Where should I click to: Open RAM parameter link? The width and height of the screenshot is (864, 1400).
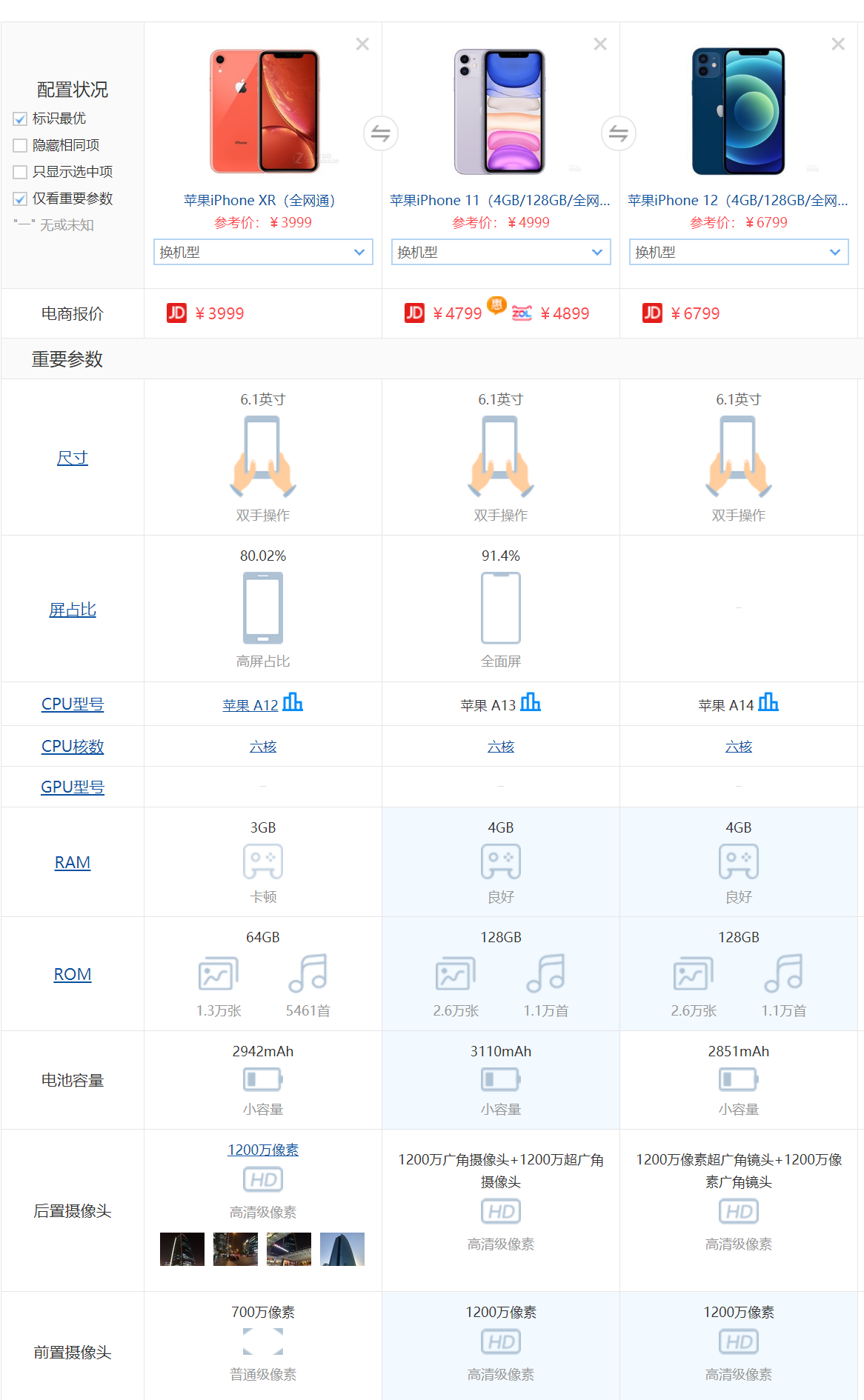pyautogui.click(x=73, y=862)
